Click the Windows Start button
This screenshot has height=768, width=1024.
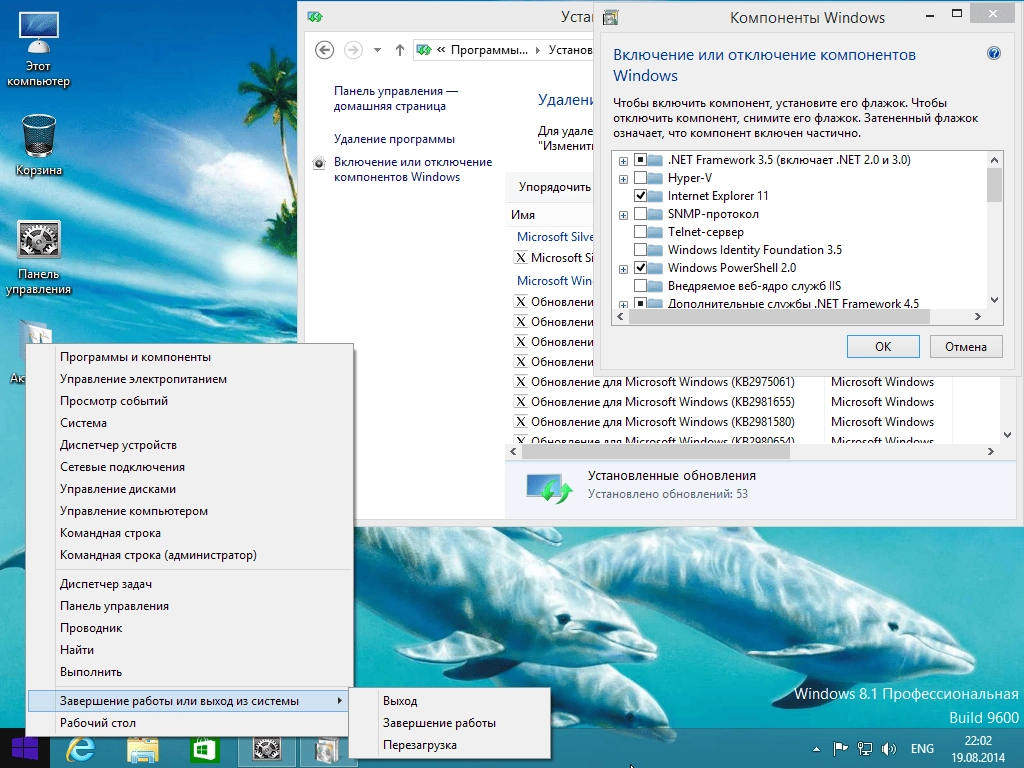(x=24, y=749)
